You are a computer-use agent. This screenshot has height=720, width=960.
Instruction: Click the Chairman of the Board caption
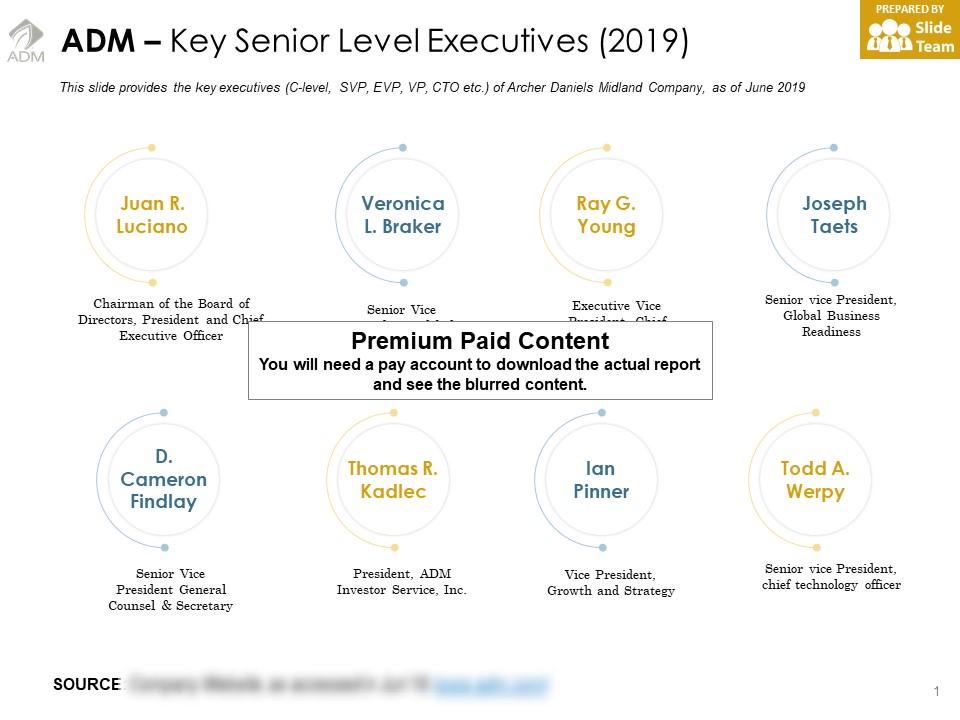[x=170, y=319]
